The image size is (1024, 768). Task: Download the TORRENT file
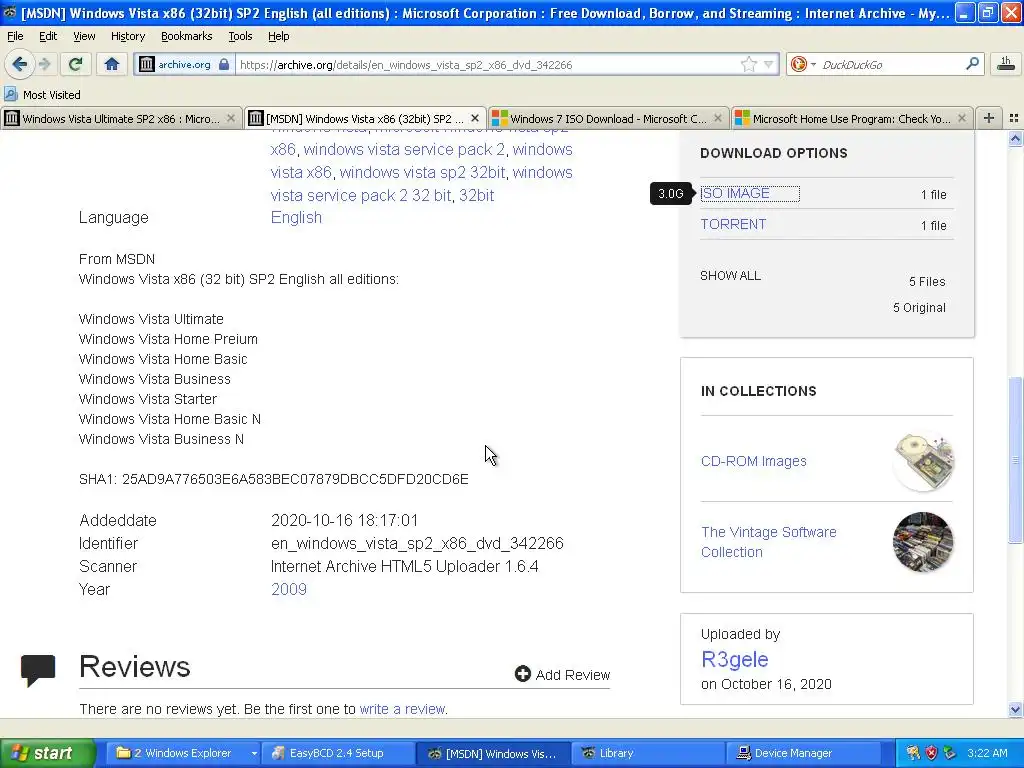pos(733,224)
